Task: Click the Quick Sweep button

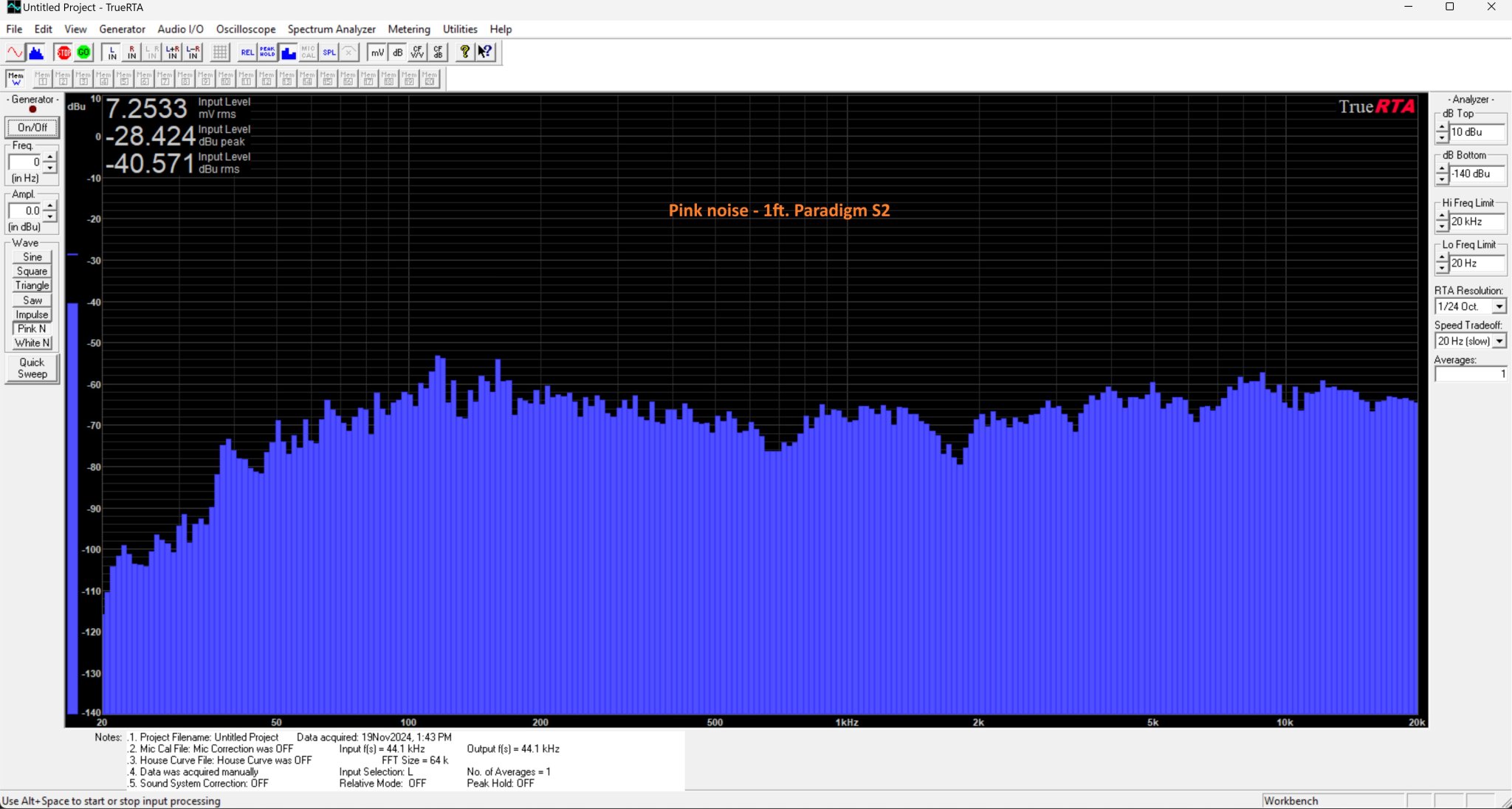Action: click(x=32, y=368)
